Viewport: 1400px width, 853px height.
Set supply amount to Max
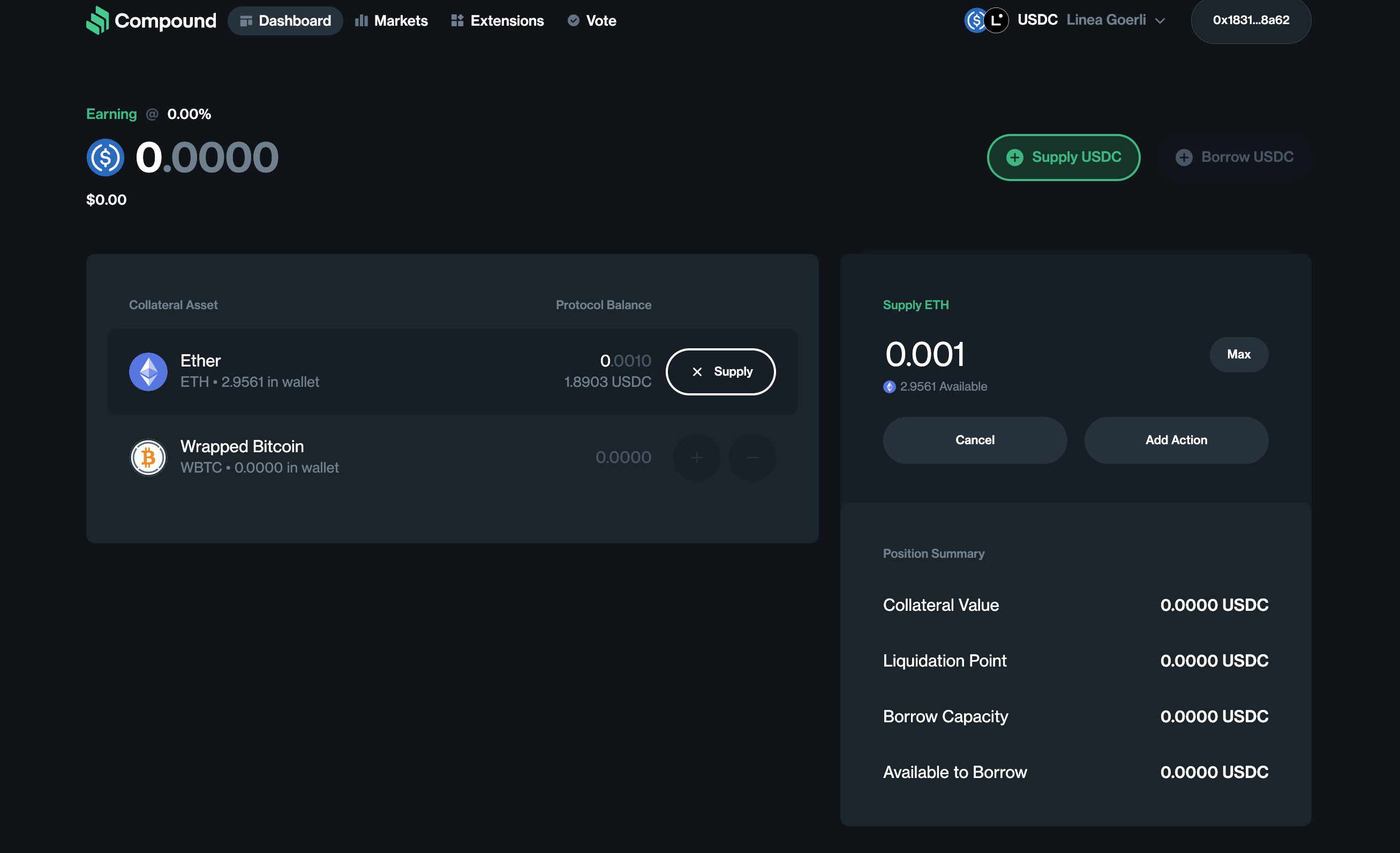[1238, 355]
